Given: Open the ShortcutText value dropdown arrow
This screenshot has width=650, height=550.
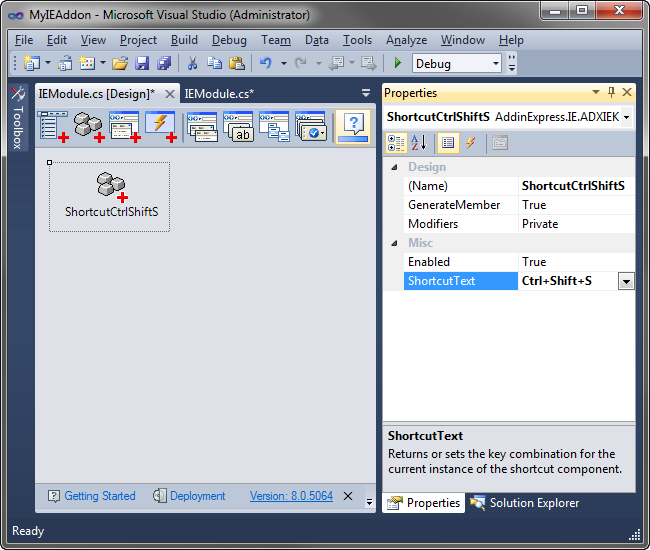Looking at the screenshot, I should 626,282.
